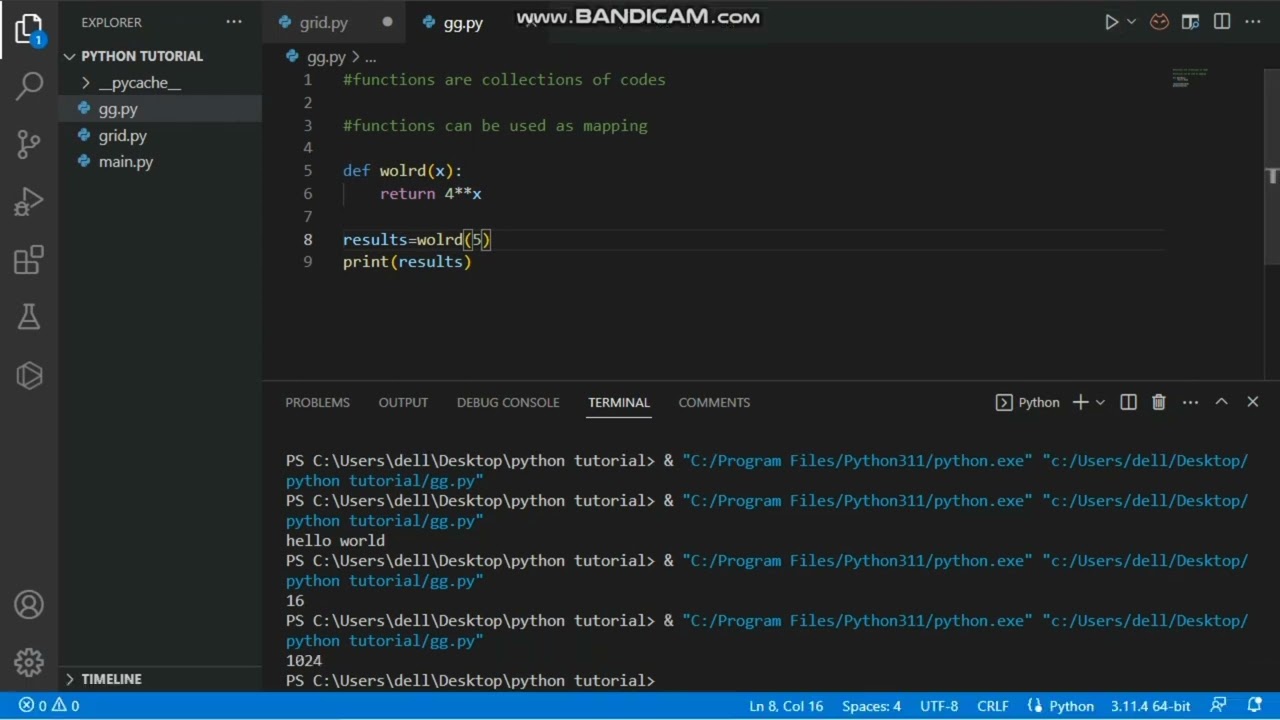The width and height of the screenshot is (1280, 720).
Task: Click the editor layout icon with magnifier
Action: [1190, 22]
